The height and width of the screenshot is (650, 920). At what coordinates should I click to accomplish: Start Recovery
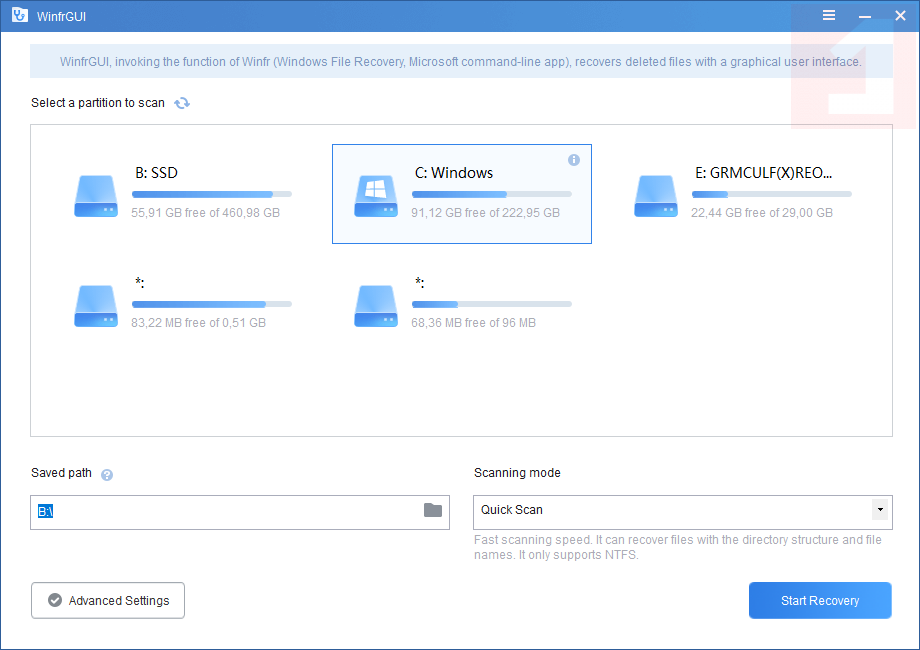[x=820, y=600]
